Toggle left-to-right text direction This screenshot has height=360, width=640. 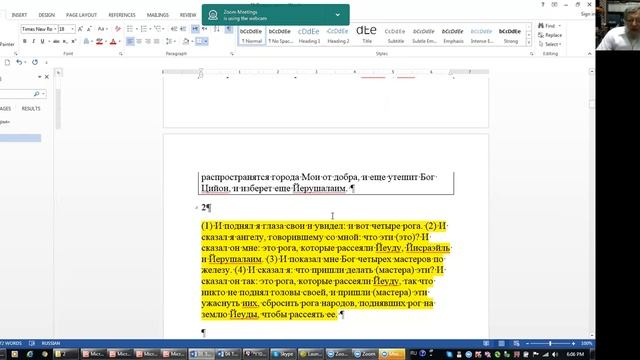point(195,29)
